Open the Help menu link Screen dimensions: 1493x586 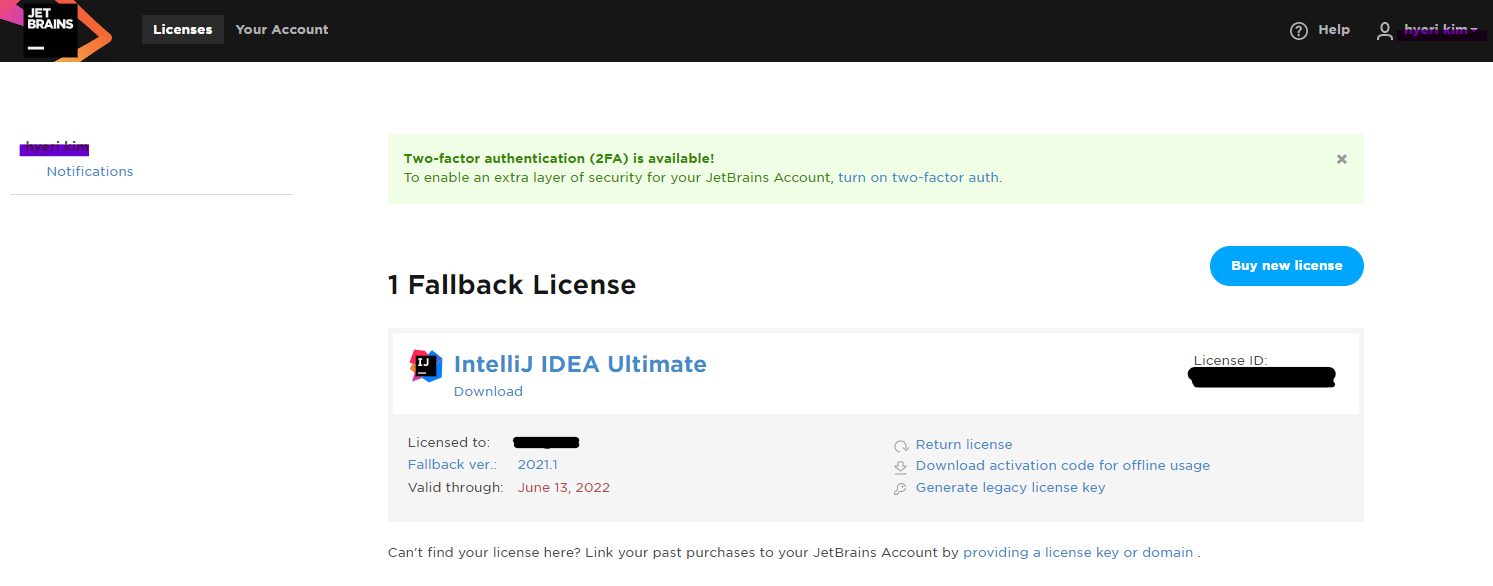(x=1334, y=30)
